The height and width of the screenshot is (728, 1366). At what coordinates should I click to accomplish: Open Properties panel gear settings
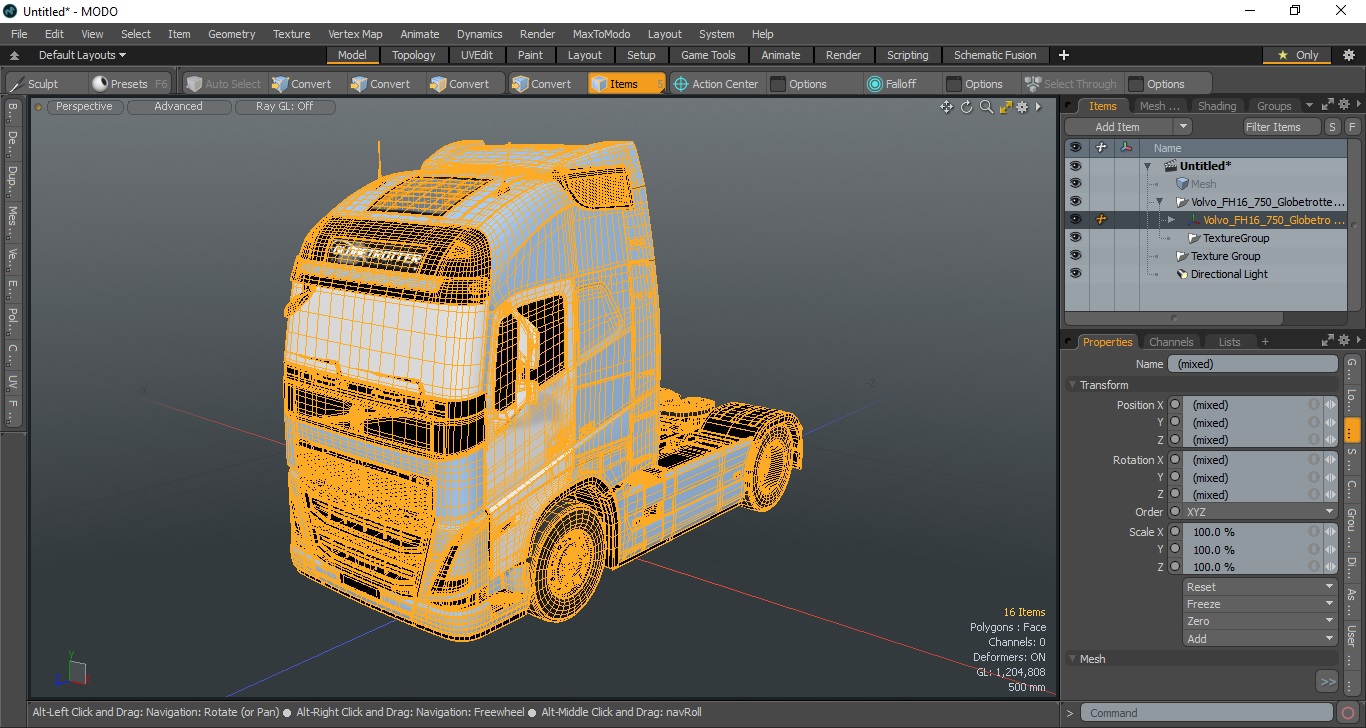pyautogui.click(x=1343, y=340)
